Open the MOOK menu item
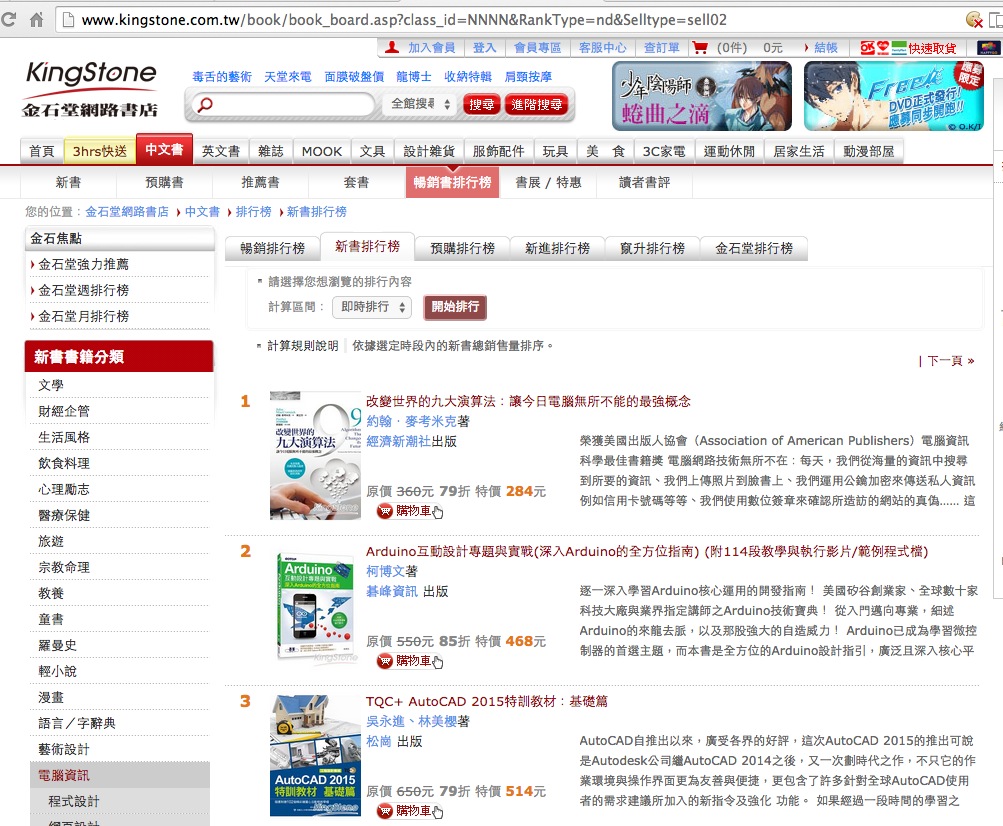The image size is (1003, 826). click(x=322, y=152)
